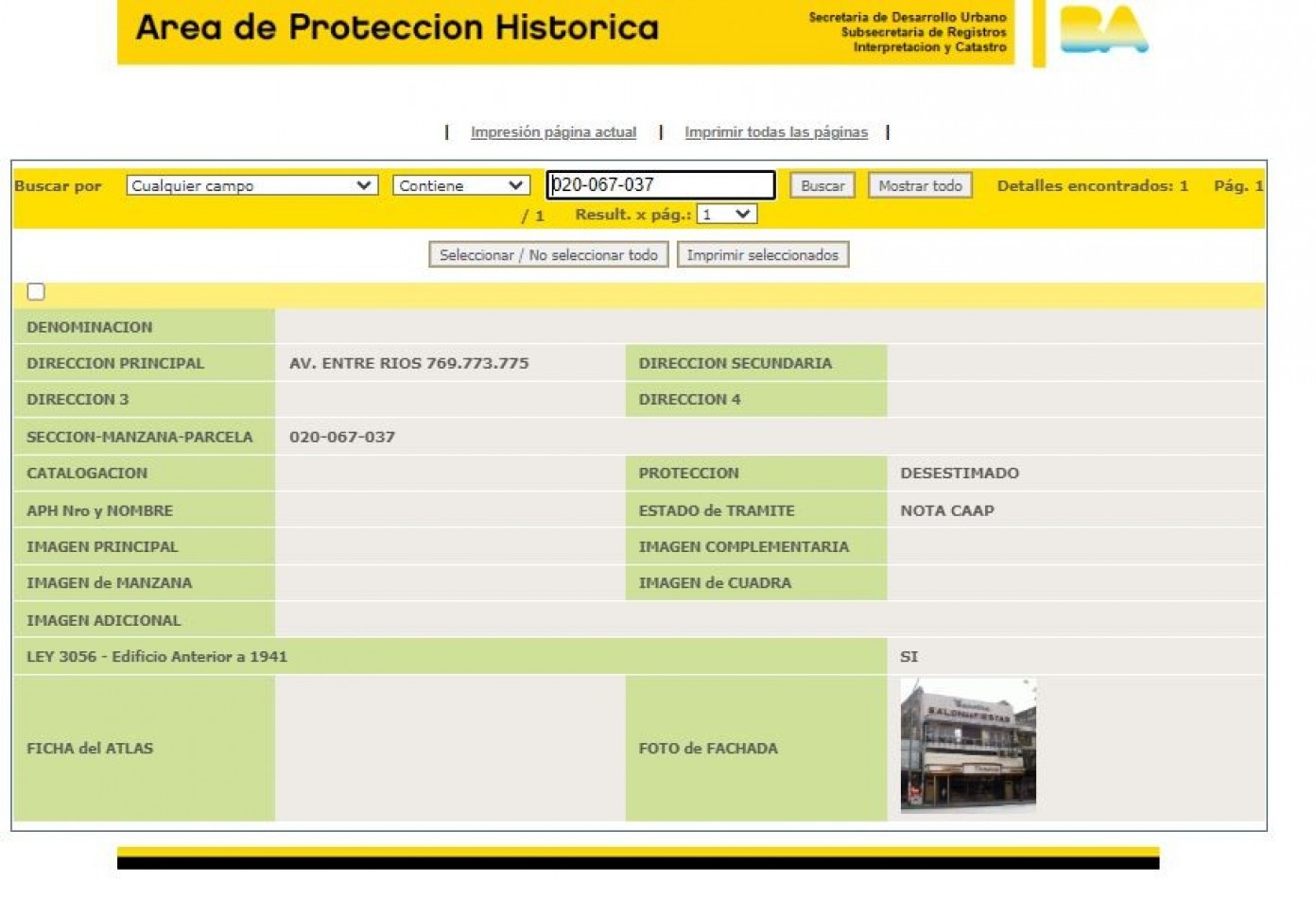Click the 'DIRECCION SECUNDARIA' label

(736, 363)
